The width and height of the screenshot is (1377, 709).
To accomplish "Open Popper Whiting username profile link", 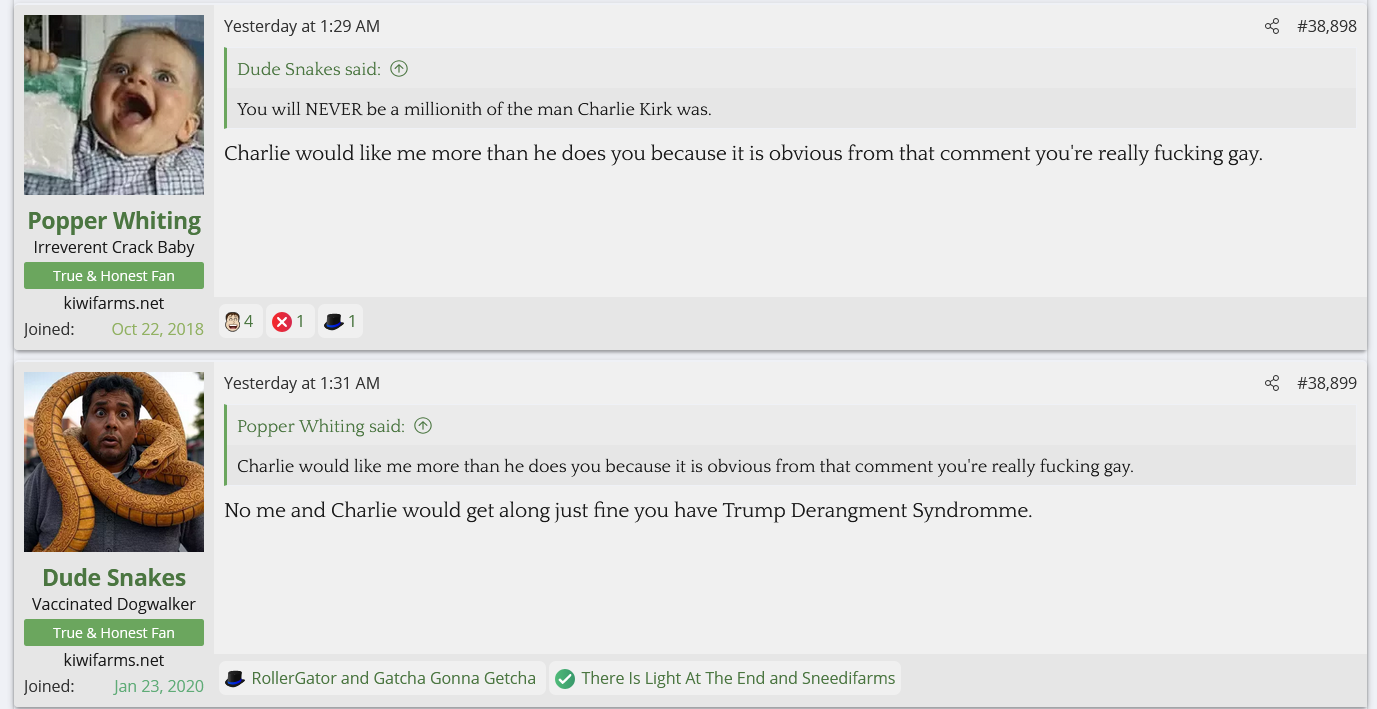I will [x=114, y=221].
